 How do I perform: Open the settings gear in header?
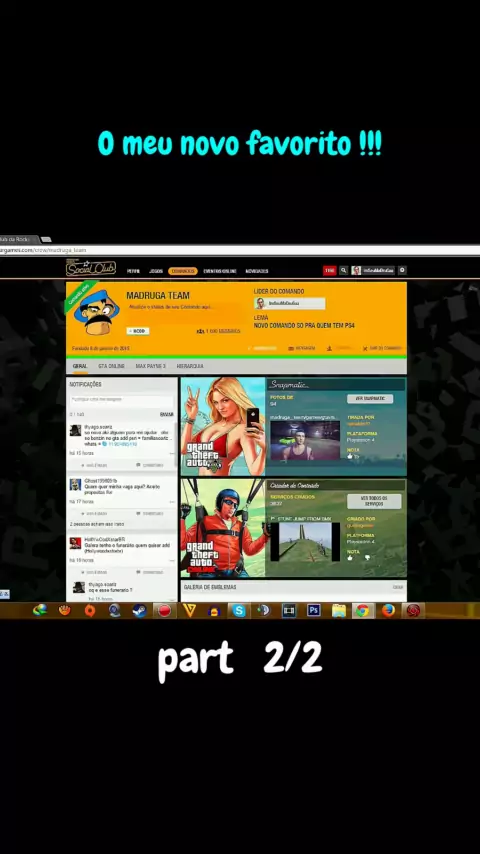[x=402, y=270]
